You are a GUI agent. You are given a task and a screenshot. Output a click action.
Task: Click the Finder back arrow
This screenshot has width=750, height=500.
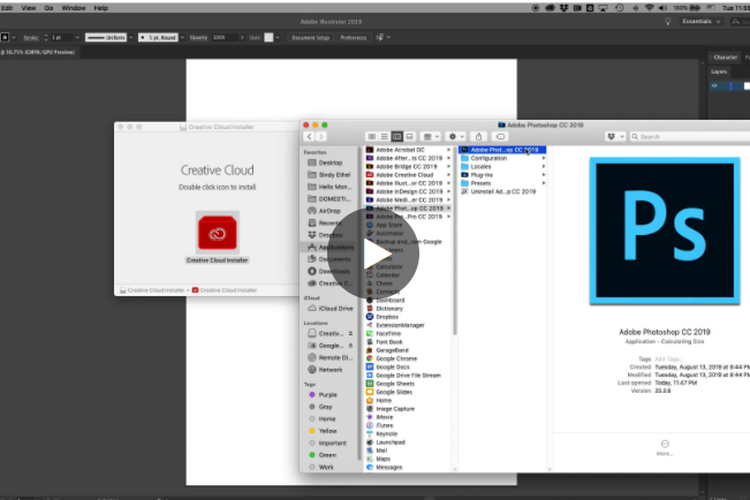(x=310, y=136)
